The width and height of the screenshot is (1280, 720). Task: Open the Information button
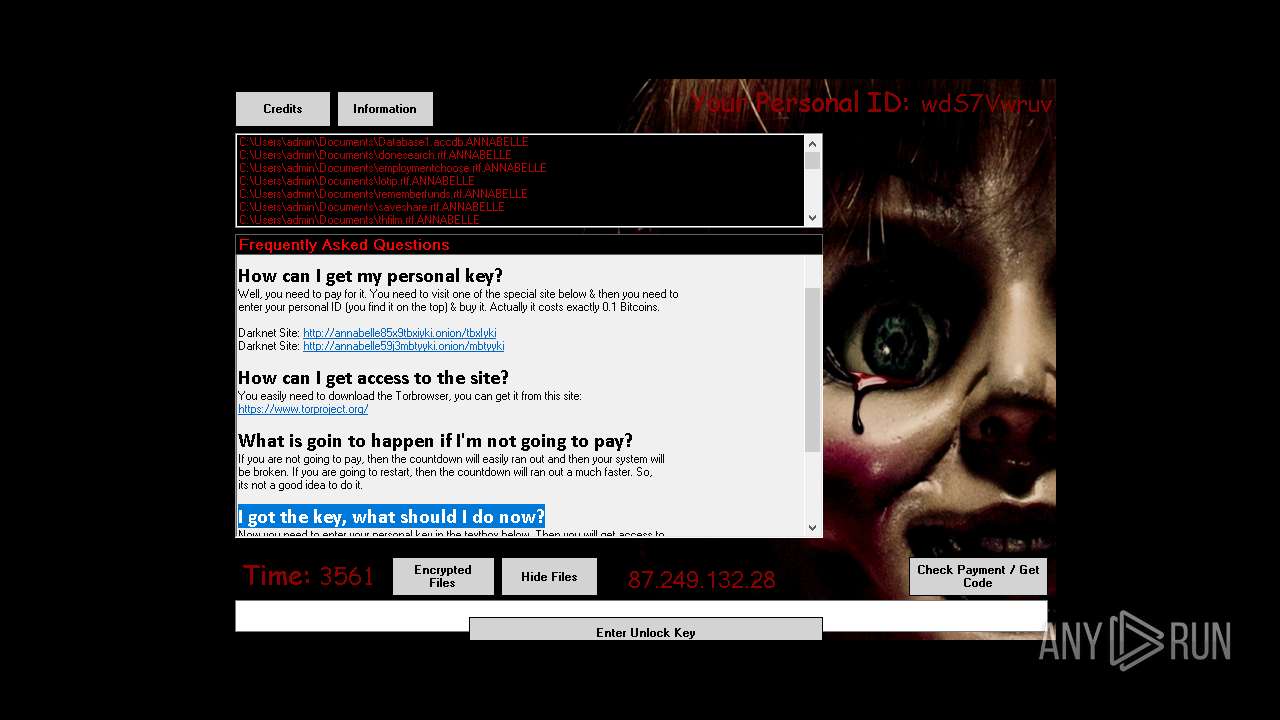[385, 109]
